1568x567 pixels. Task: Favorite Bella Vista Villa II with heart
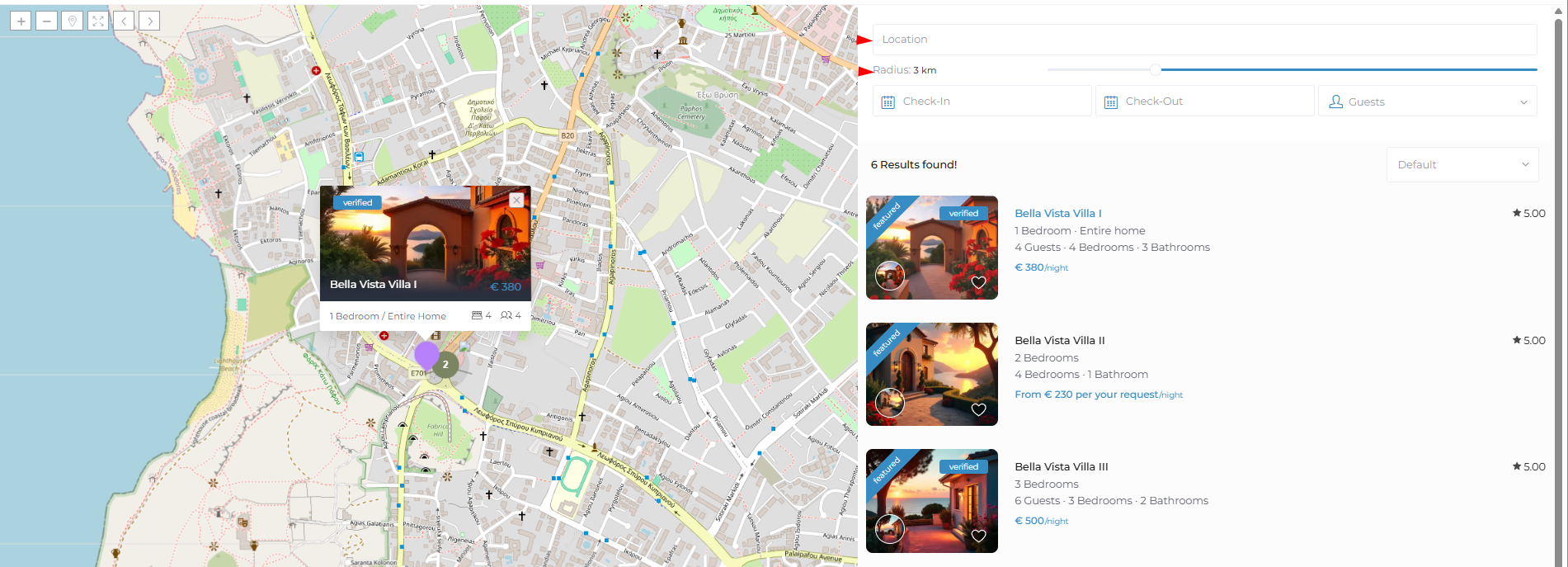click(978, 409)
